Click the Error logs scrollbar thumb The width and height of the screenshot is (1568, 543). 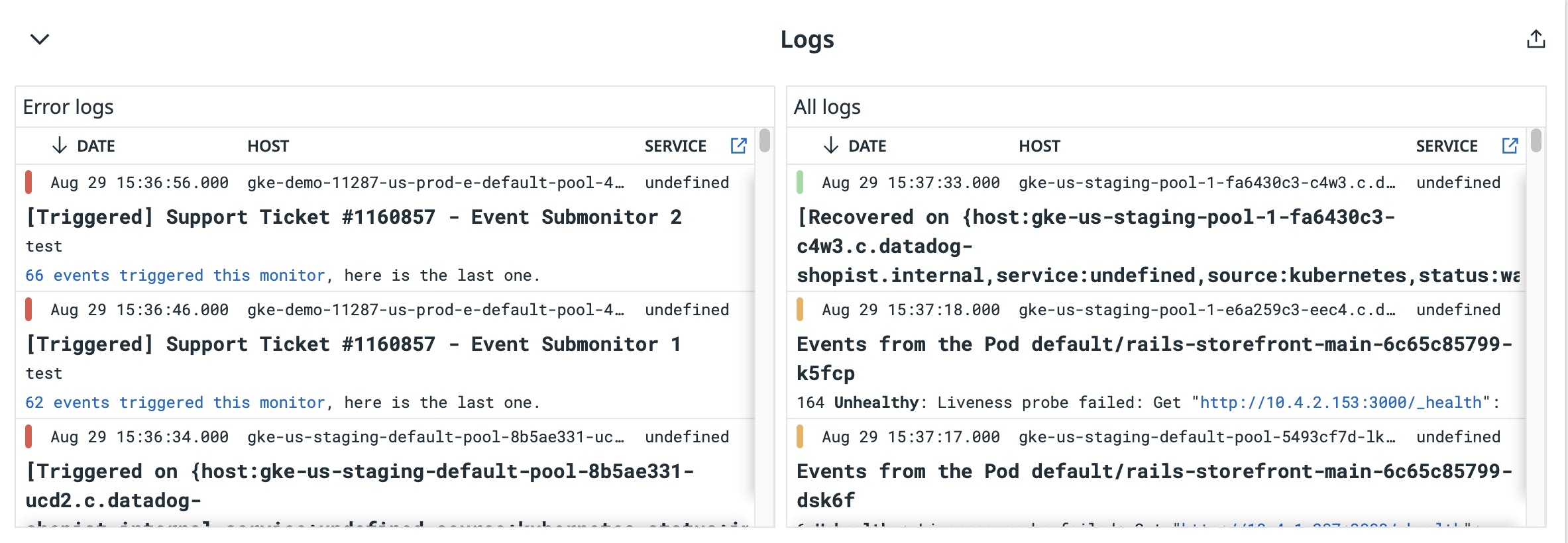tap(764, 140)
